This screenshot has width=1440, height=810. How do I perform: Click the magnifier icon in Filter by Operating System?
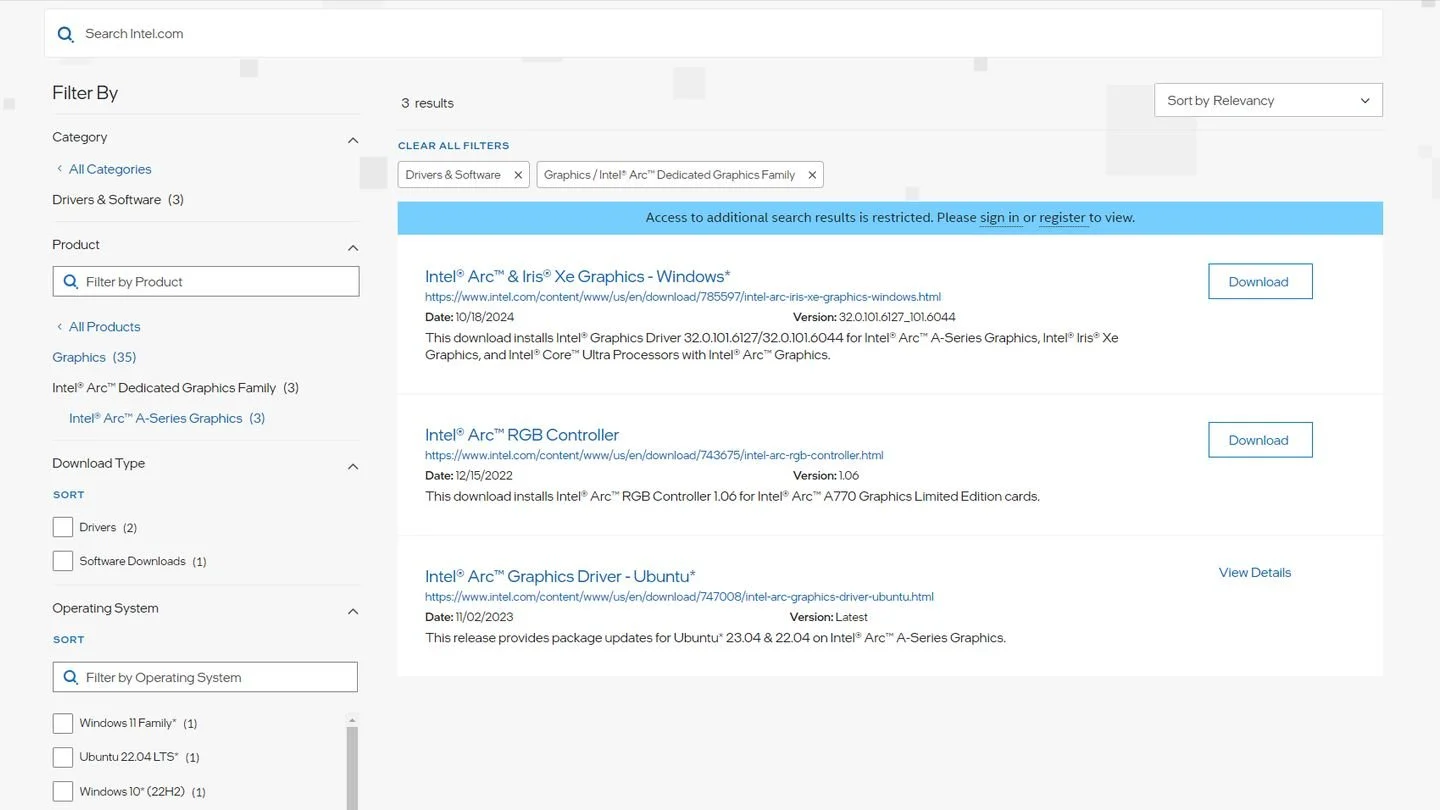pos(71,677)
